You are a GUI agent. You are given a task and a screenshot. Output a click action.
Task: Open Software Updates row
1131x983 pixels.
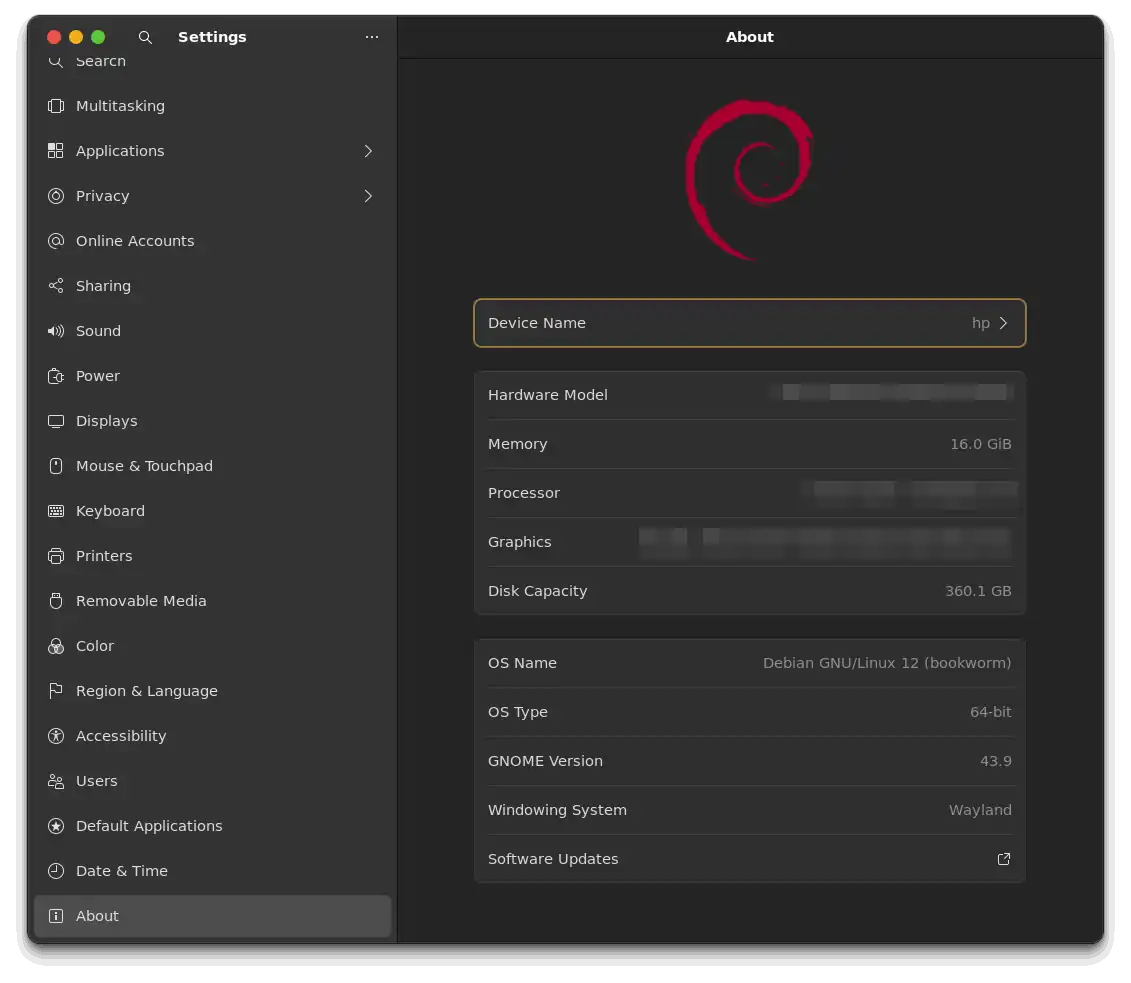point(749,859)
